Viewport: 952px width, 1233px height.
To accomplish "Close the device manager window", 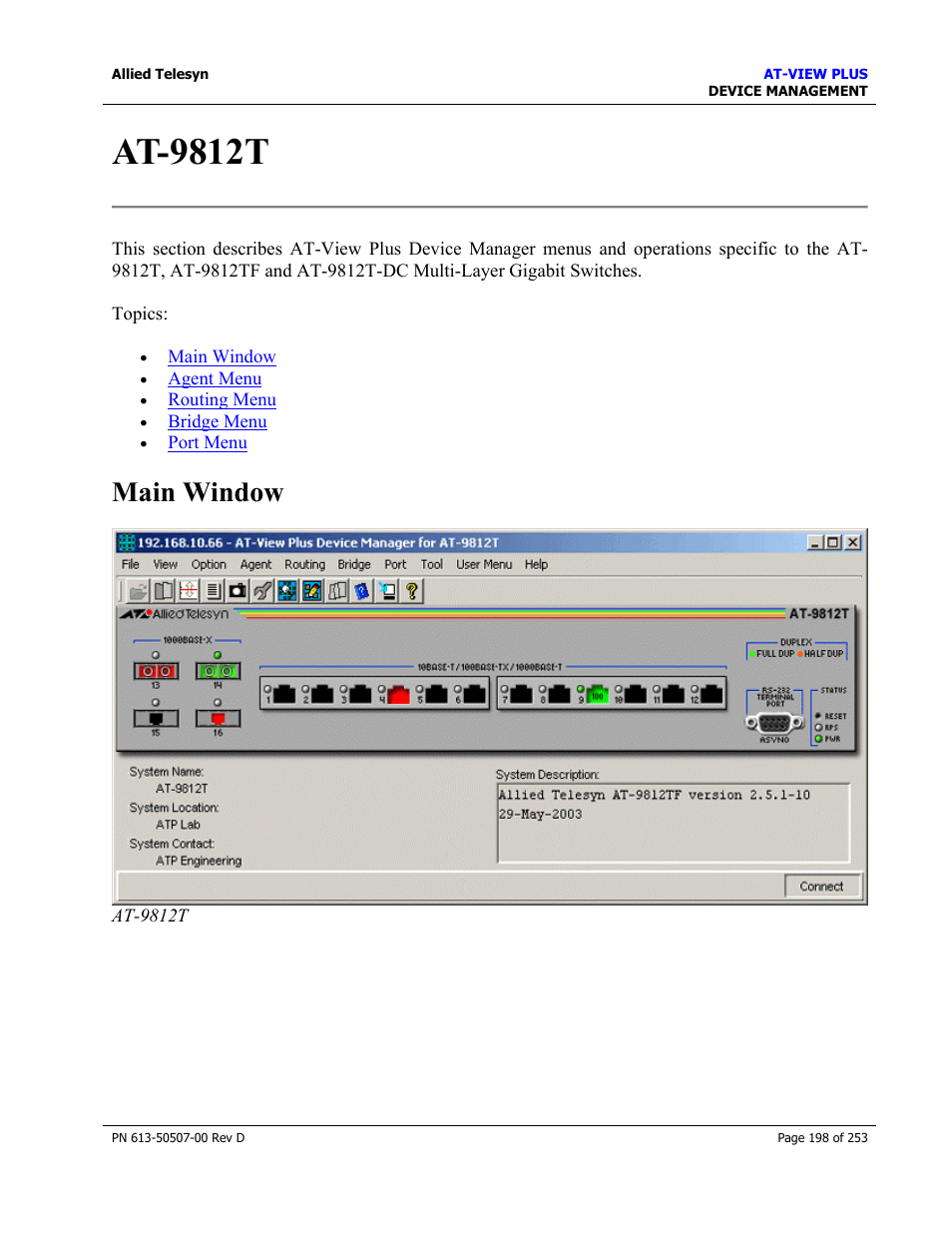I will point(853,542).
